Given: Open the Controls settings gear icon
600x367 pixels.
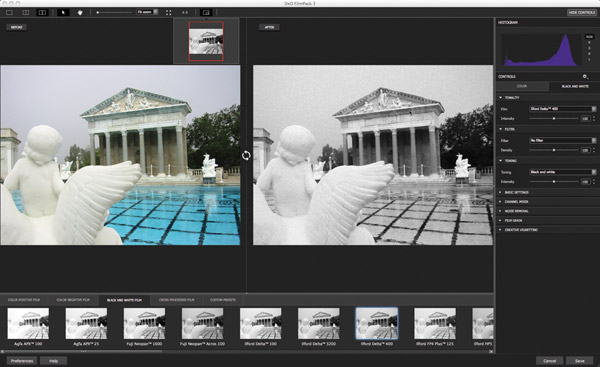Looking at the screenshot, I should (x=585, y=77).
